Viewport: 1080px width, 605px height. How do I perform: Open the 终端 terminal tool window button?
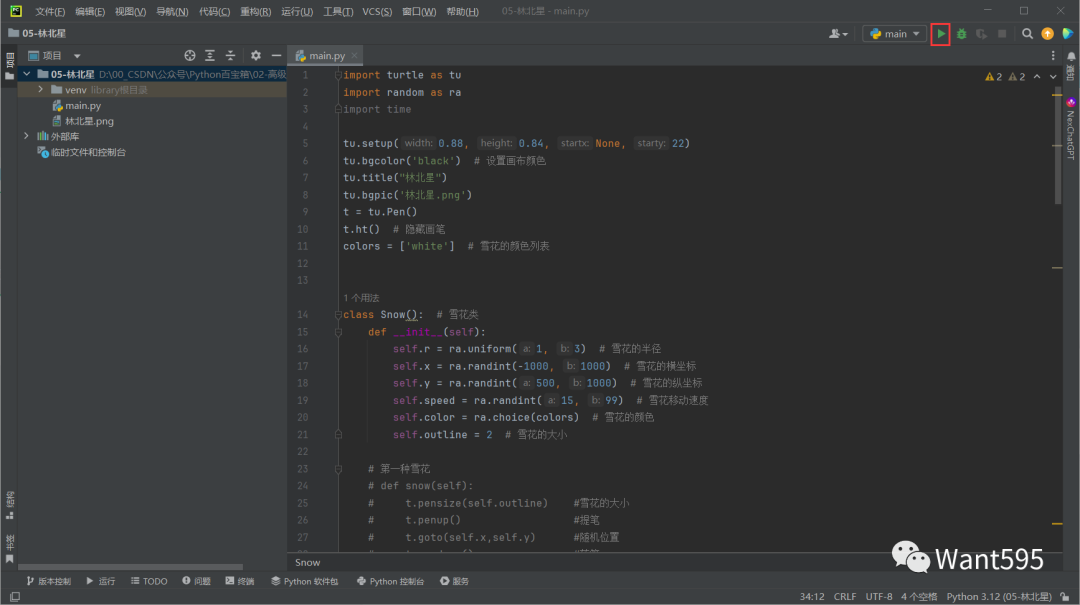pyautogui.click(x=240, y=581)
